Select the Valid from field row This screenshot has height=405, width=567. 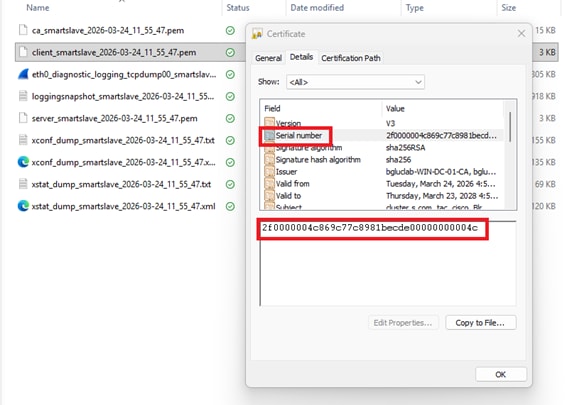(381, 184)
